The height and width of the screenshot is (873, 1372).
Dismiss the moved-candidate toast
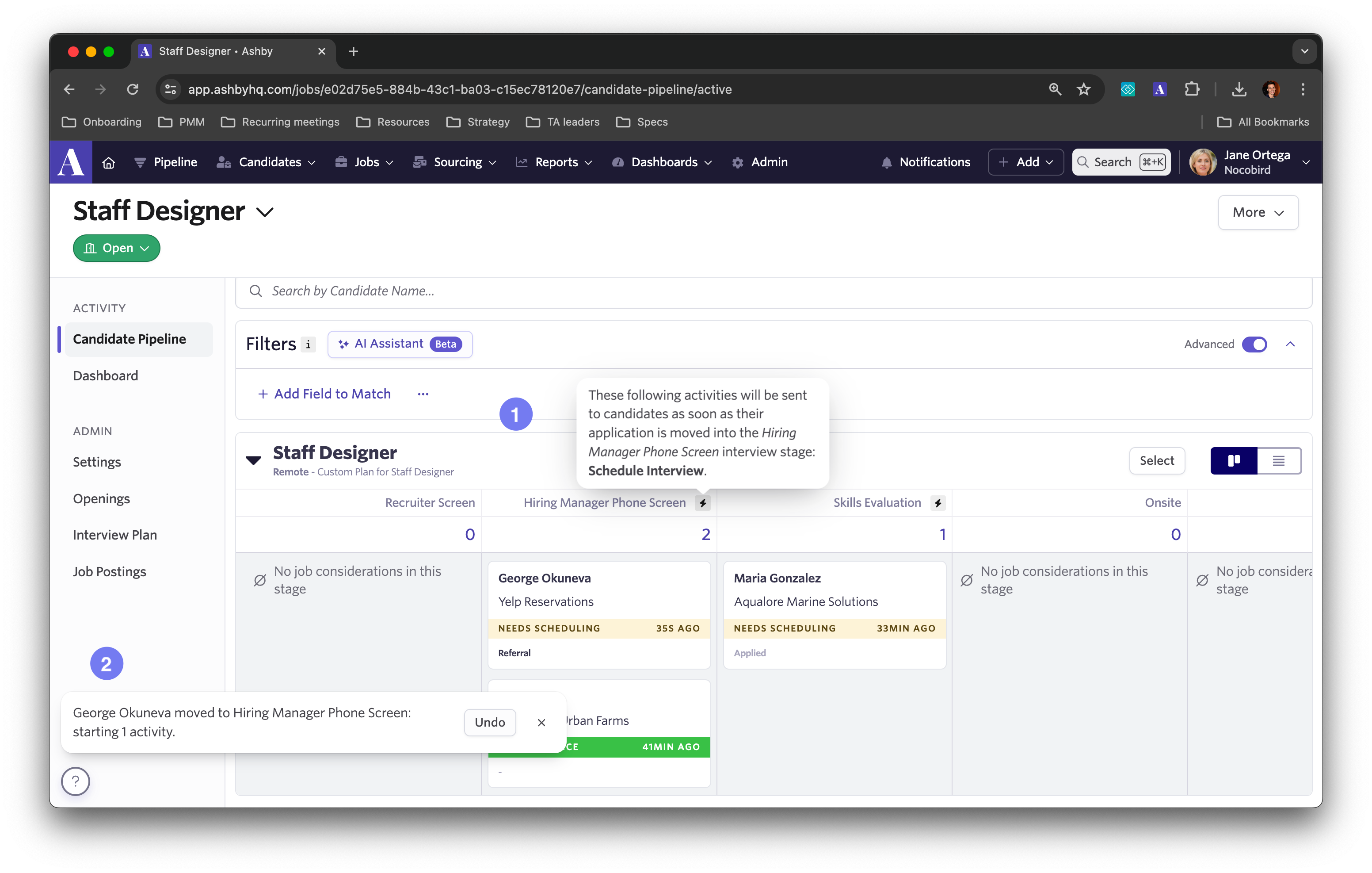coord(541,723)
